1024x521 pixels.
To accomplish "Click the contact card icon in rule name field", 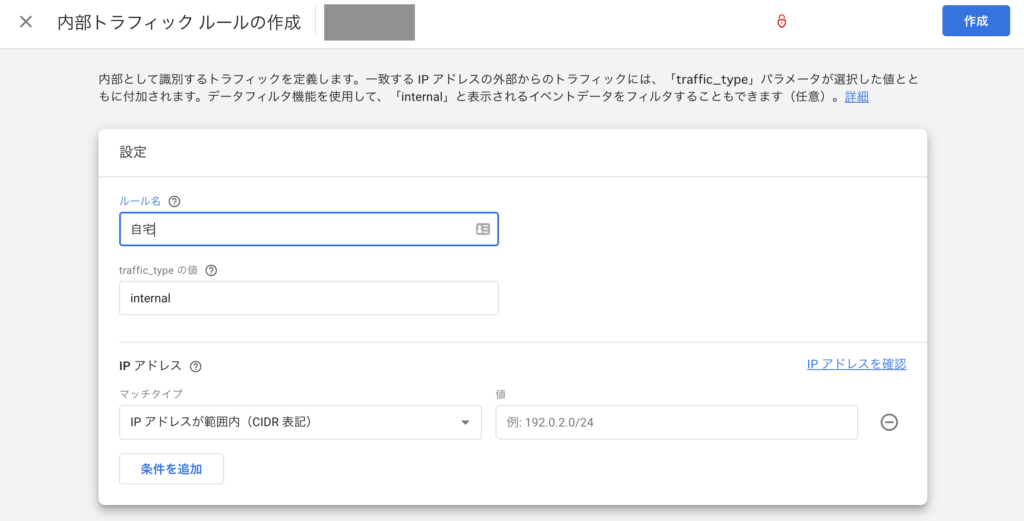I will tap(483, 229).
